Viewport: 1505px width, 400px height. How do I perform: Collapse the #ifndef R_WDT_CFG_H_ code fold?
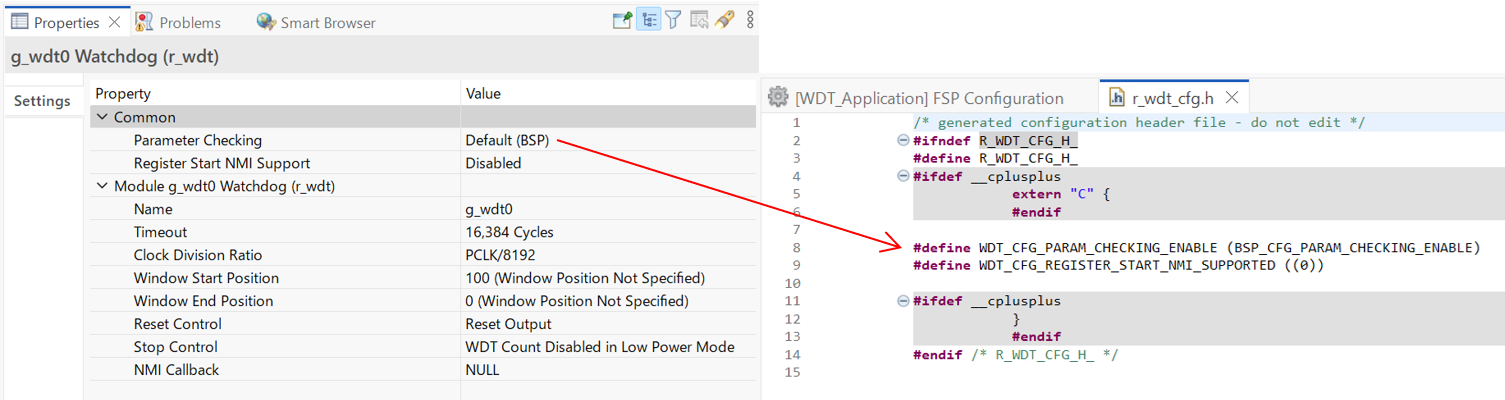[x=903, y=140]
